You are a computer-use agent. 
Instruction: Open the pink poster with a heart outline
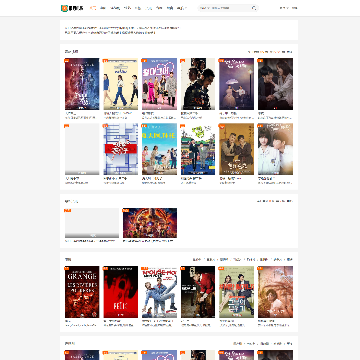click(159, 84)
